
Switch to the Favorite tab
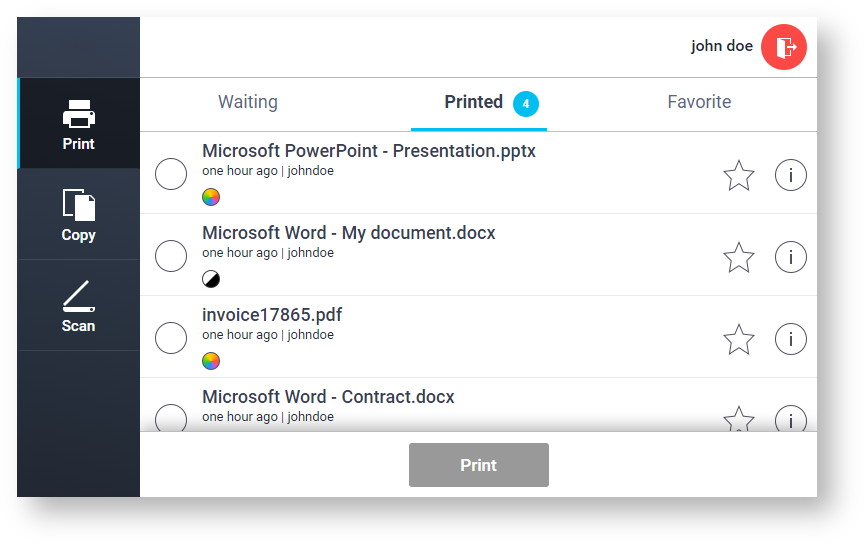[x=699, y=102]
